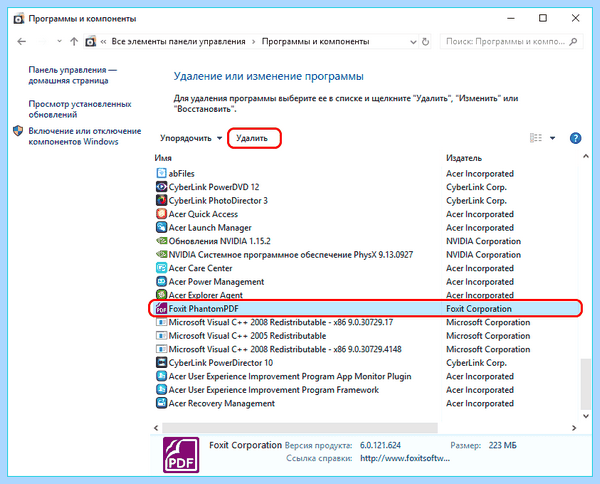Select Acer Care Center row text

coord(200,268)
